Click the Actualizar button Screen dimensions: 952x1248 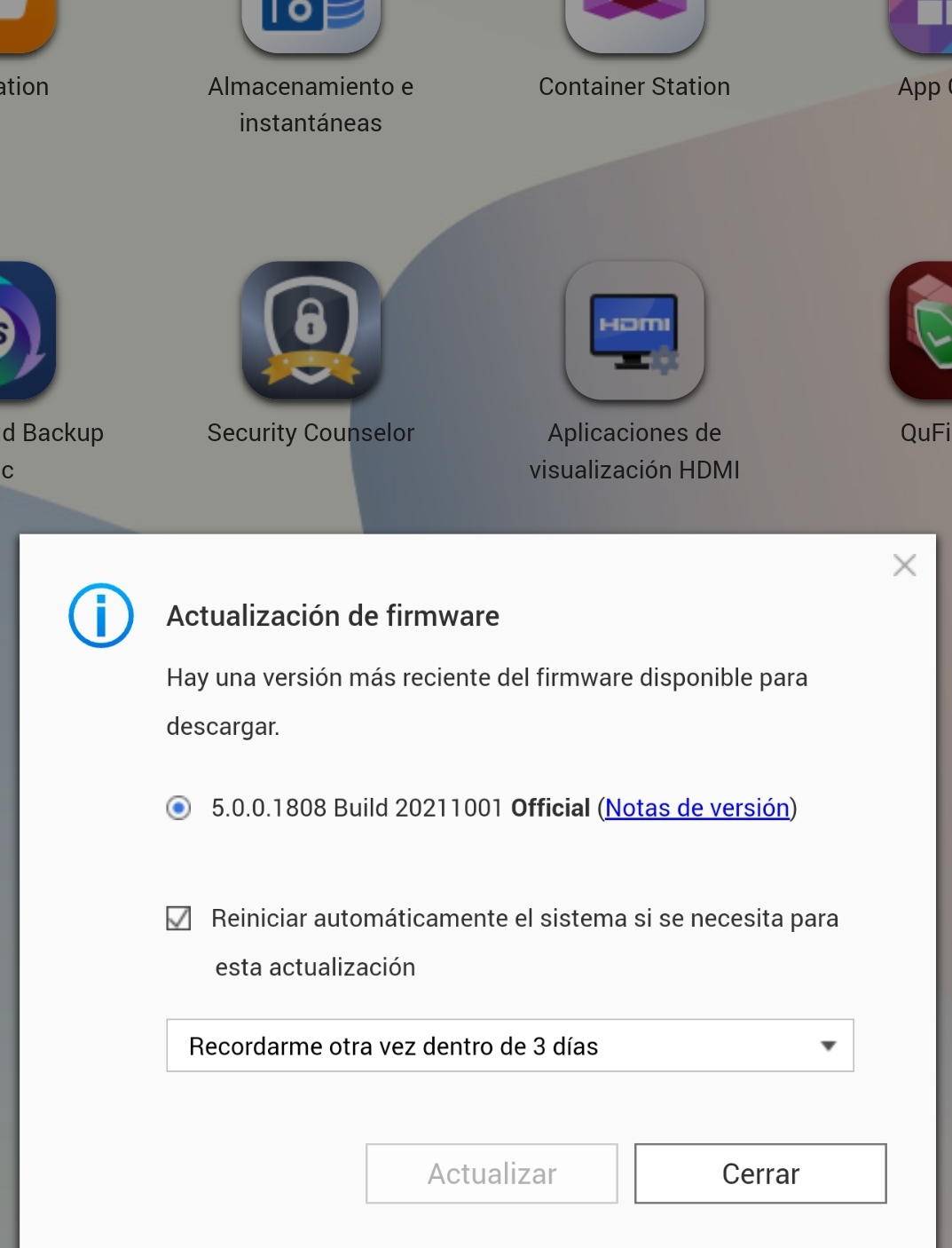point(492,1173)
